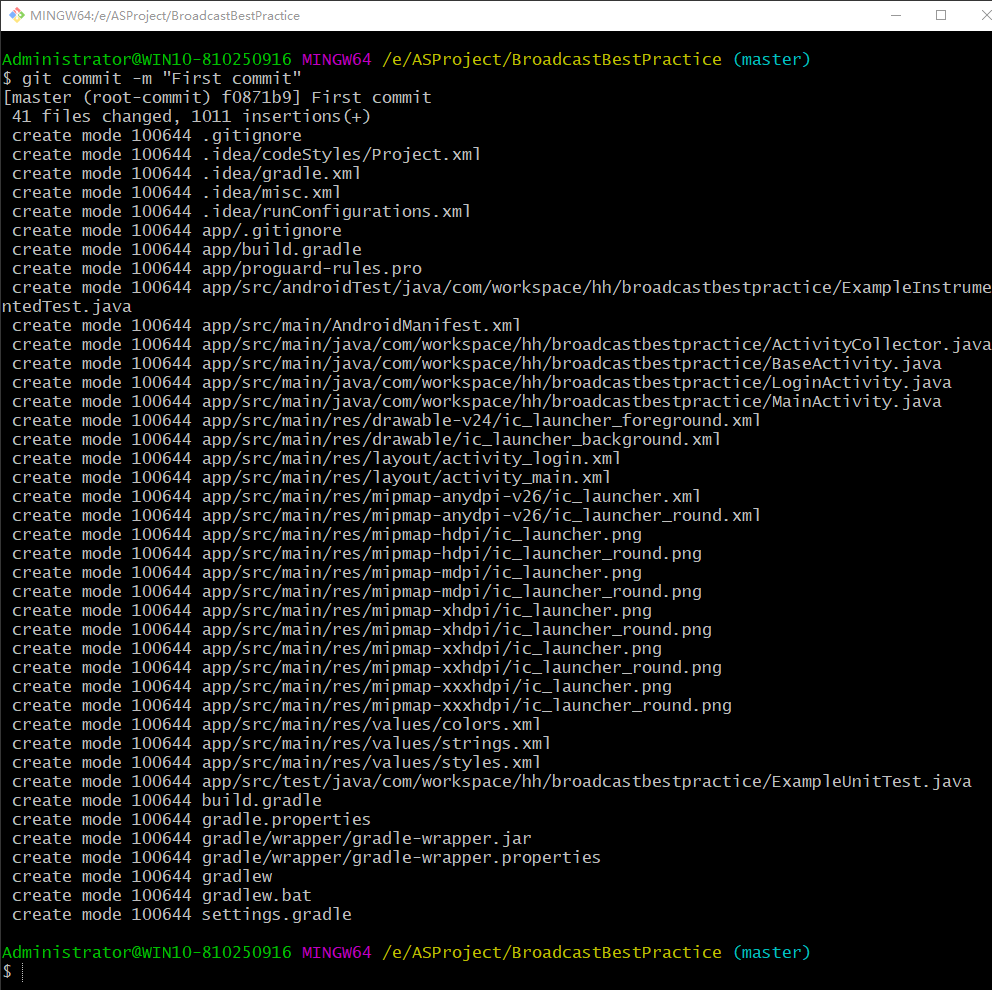Screen dimensions: 992x990
Task: Click the command line 'git commit -m "First commit"'
Action: click(x=152, y=78)
